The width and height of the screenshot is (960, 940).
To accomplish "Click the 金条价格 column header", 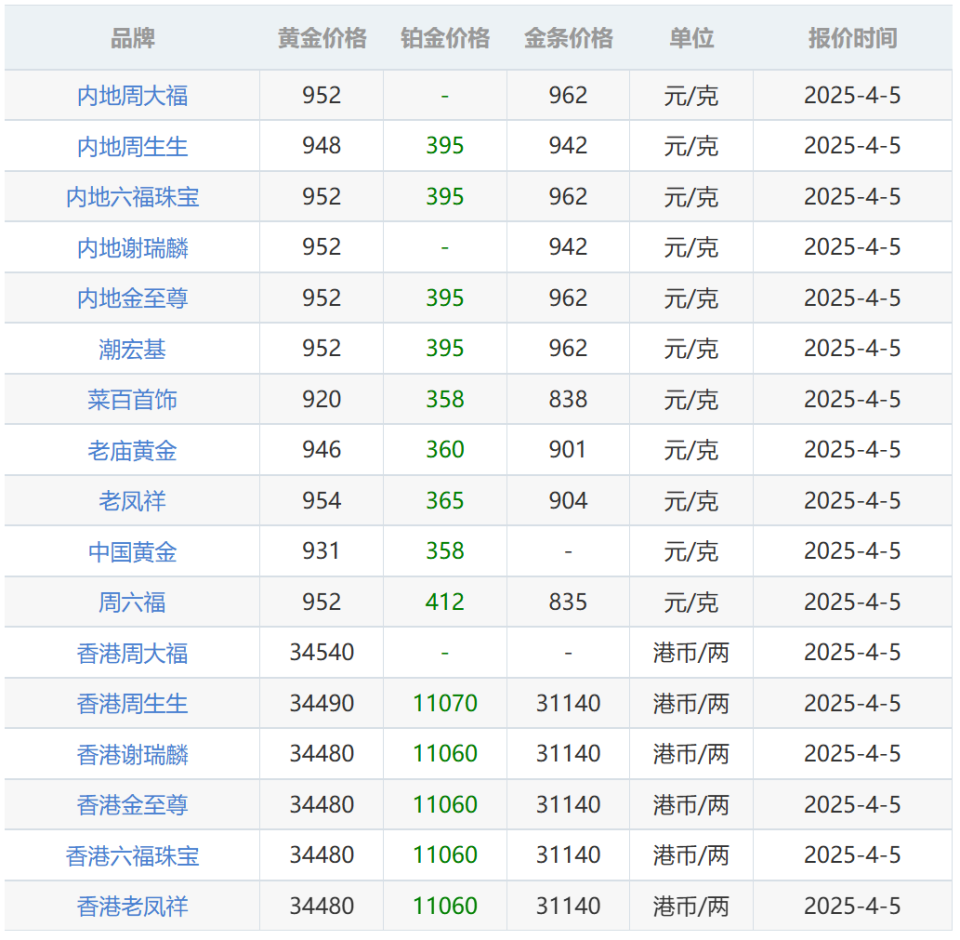I will tap(568, 39).
